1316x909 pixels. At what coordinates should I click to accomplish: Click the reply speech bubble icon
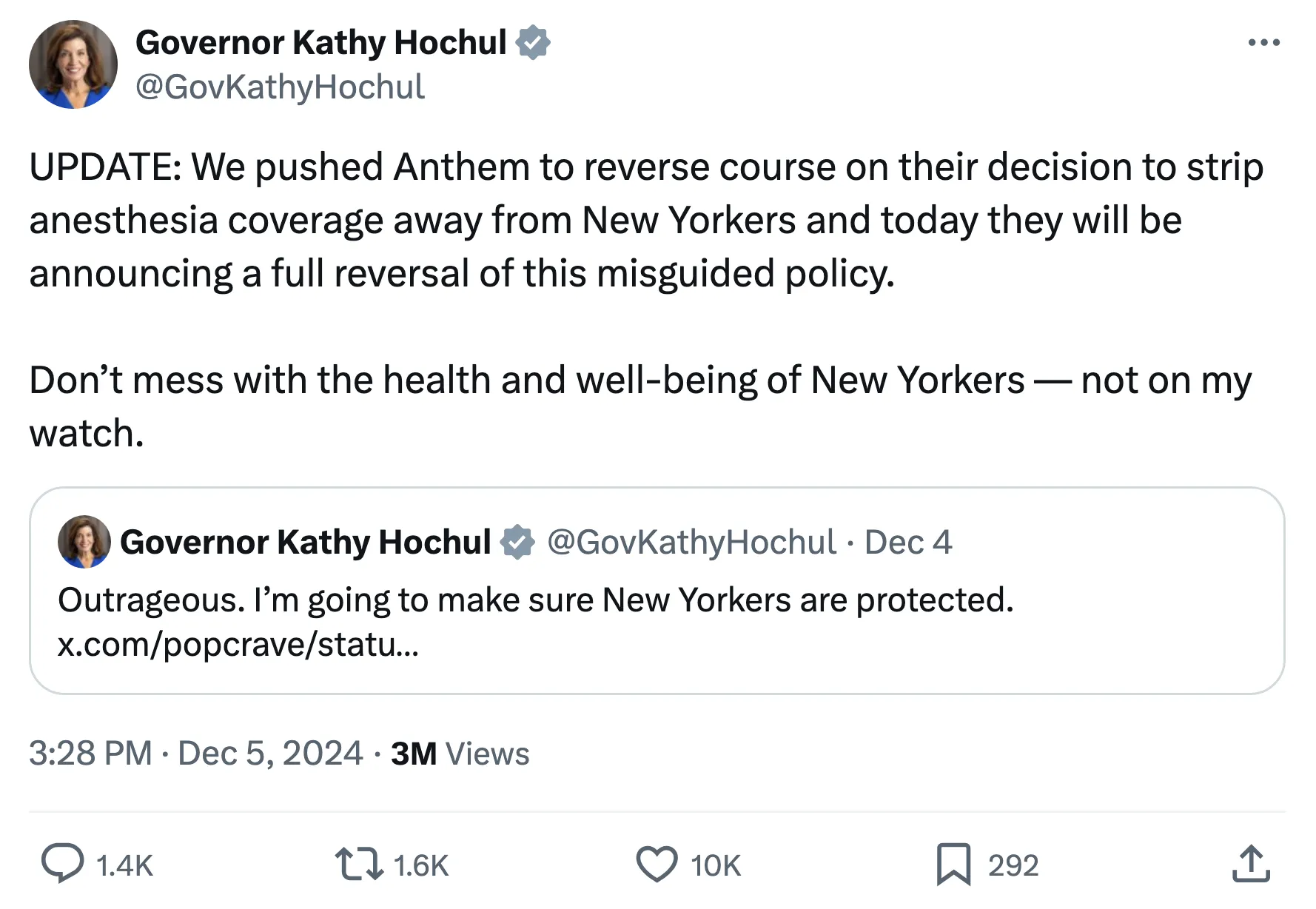62,863
